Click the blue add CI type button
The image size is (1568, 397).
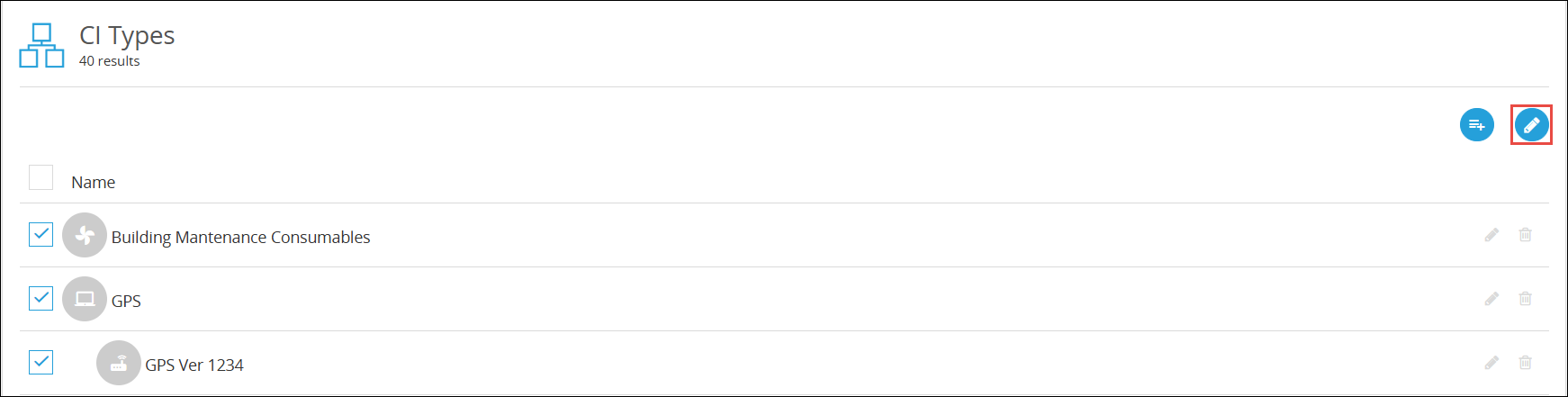(1477, 125)
